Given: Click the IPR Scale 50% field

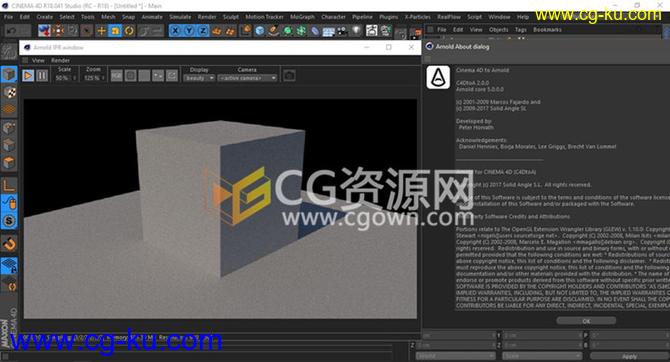Looking at the screenshot, I should pos(65,78).
